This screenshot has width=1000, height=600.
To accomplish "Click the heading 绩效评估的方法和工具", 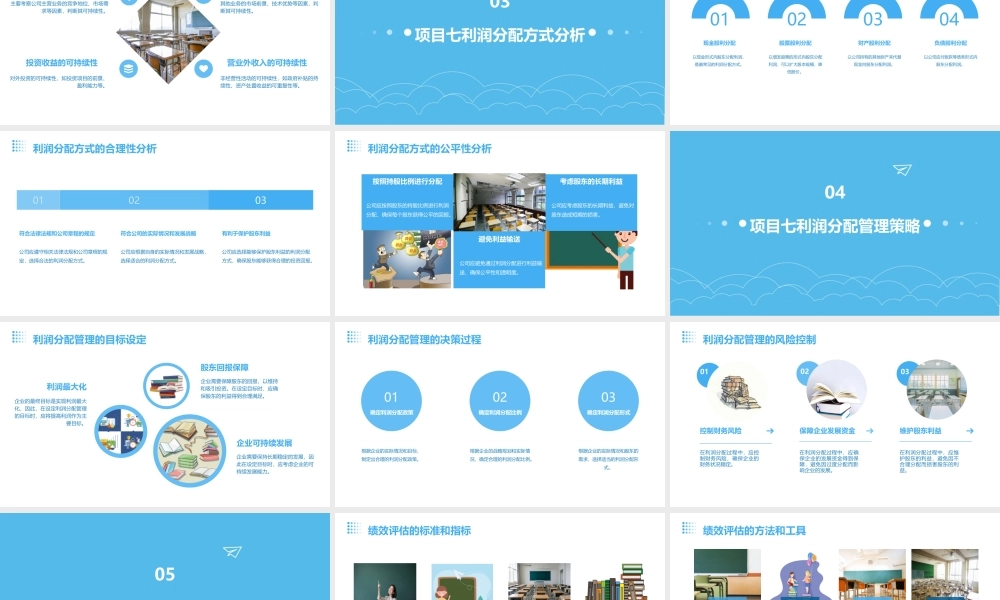I will pyautogui.click(x=754, y=530).
